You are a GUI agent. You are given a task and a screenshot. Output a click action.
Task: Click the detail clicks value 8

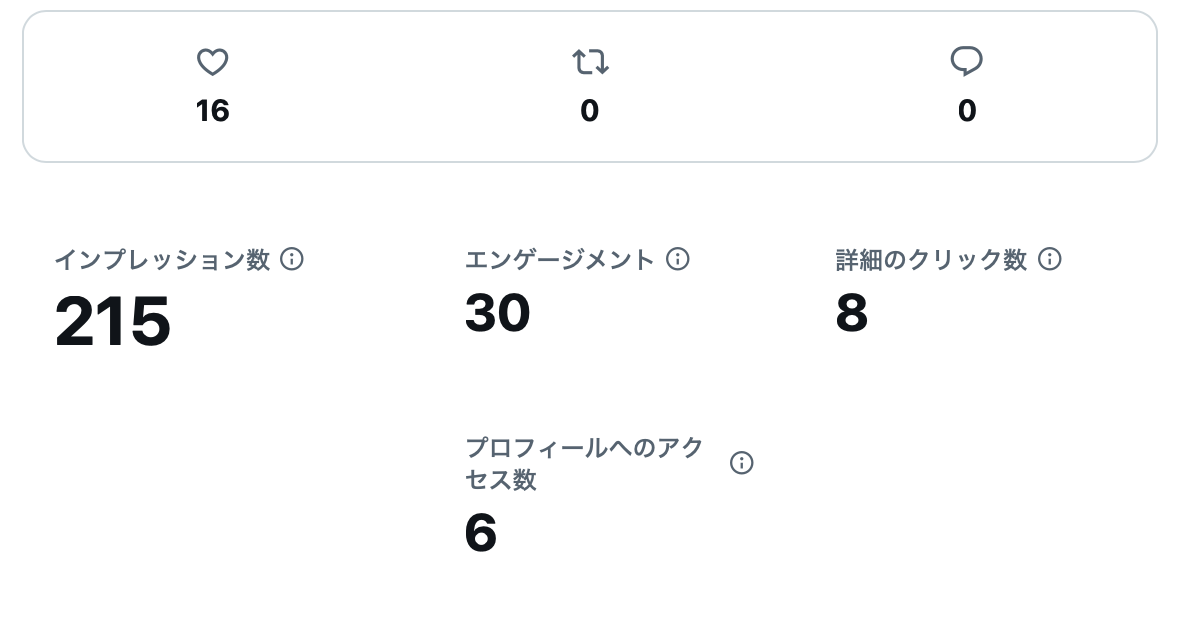pos(851,313)
